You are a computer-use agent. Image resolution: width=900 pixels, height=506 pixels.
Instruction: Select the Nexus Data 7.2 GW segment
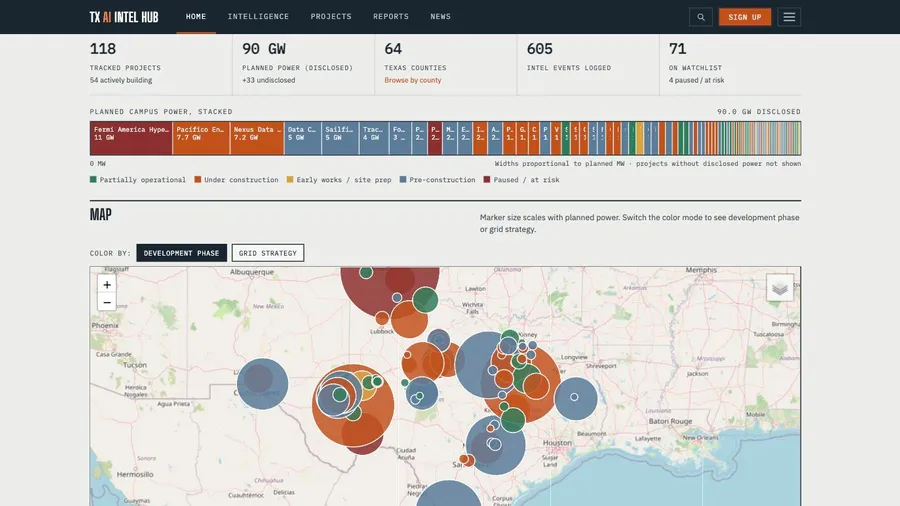[257, 138]
